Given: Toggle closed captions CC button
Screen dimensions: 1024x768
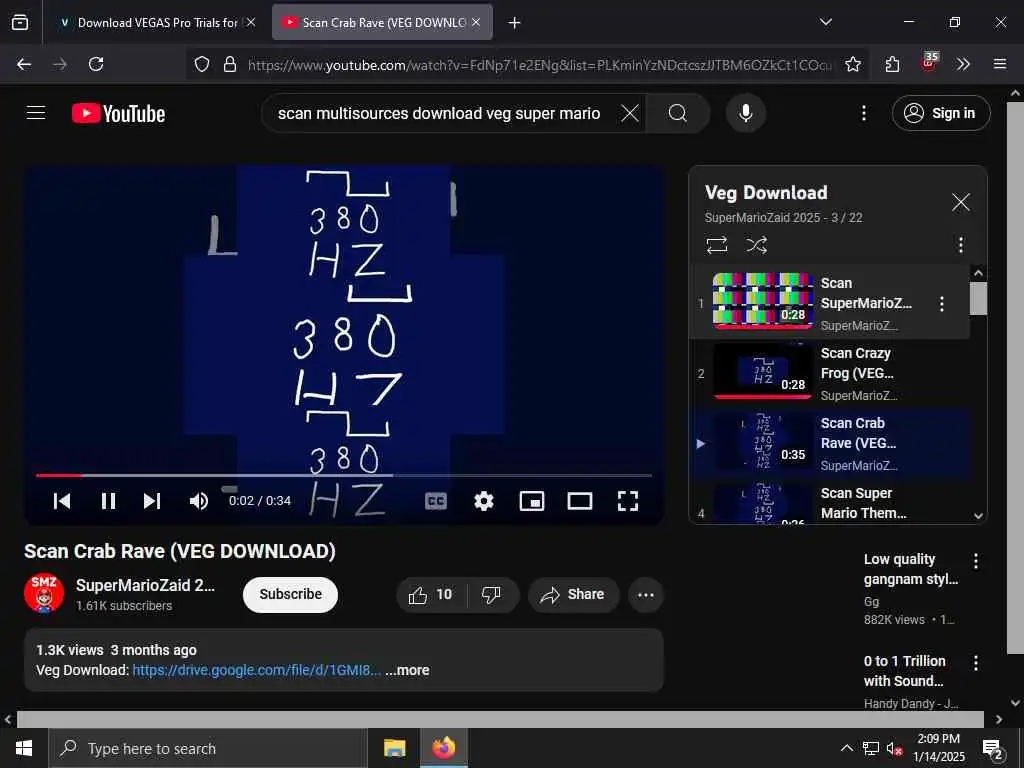Looking at the screenshot, I should [436, 501].
